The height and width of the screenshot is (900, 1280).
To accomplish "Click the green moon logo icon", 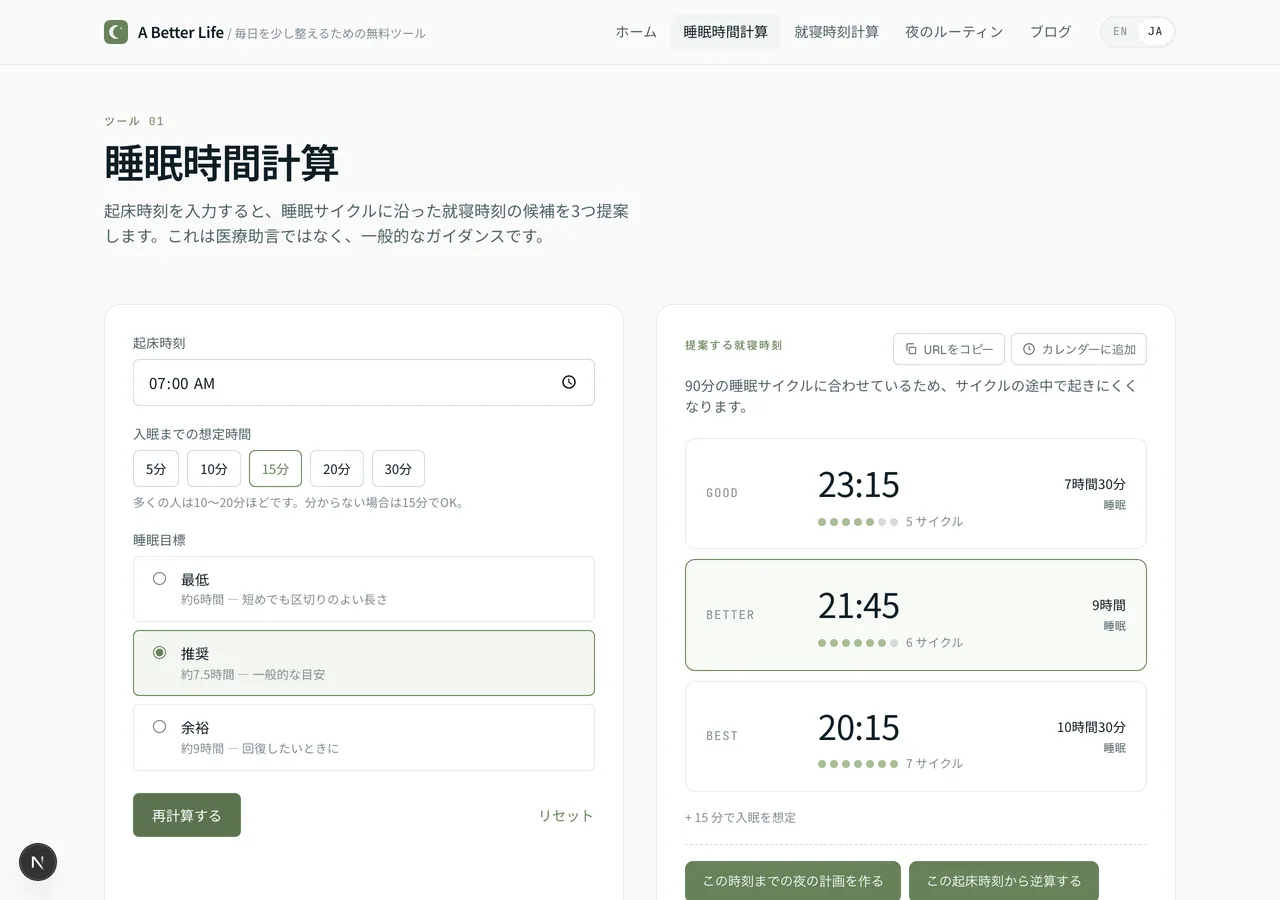I will [x=116, y=32].
